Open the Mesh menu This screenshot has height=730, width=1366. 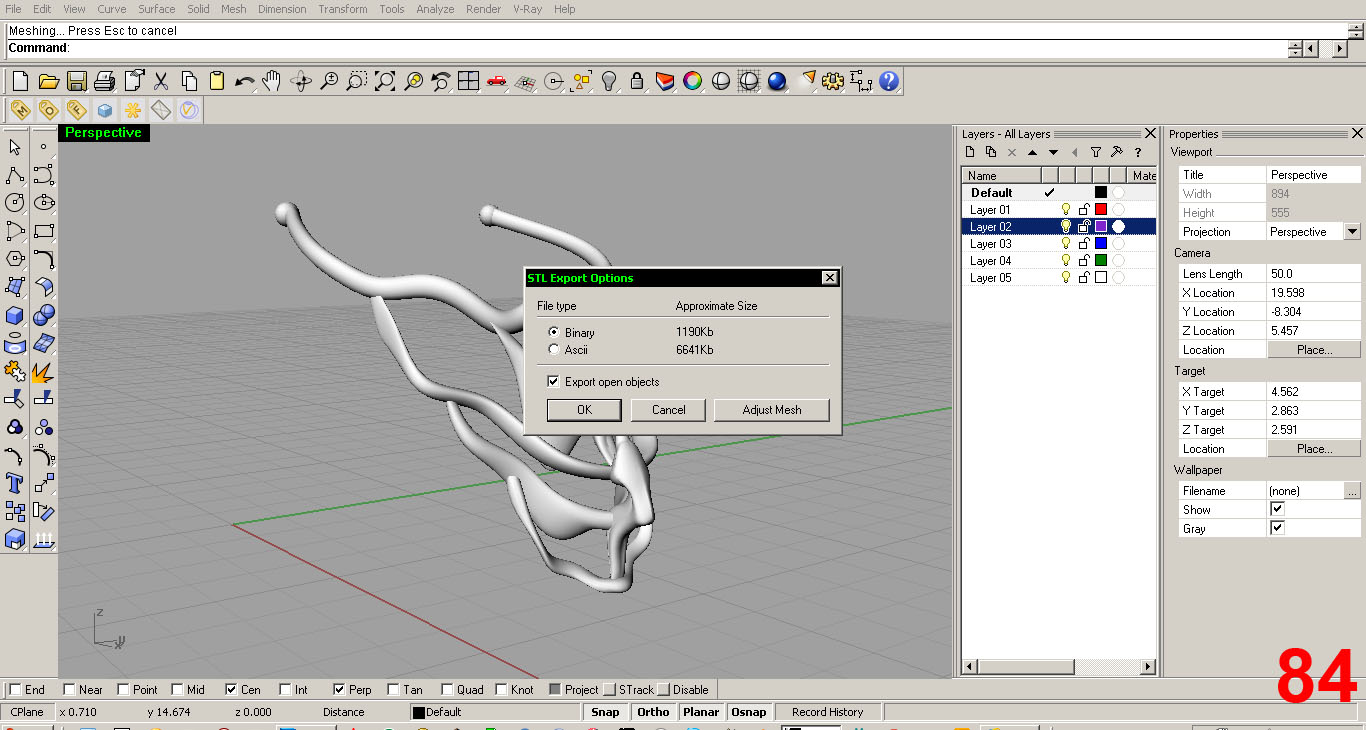[233, 9]
